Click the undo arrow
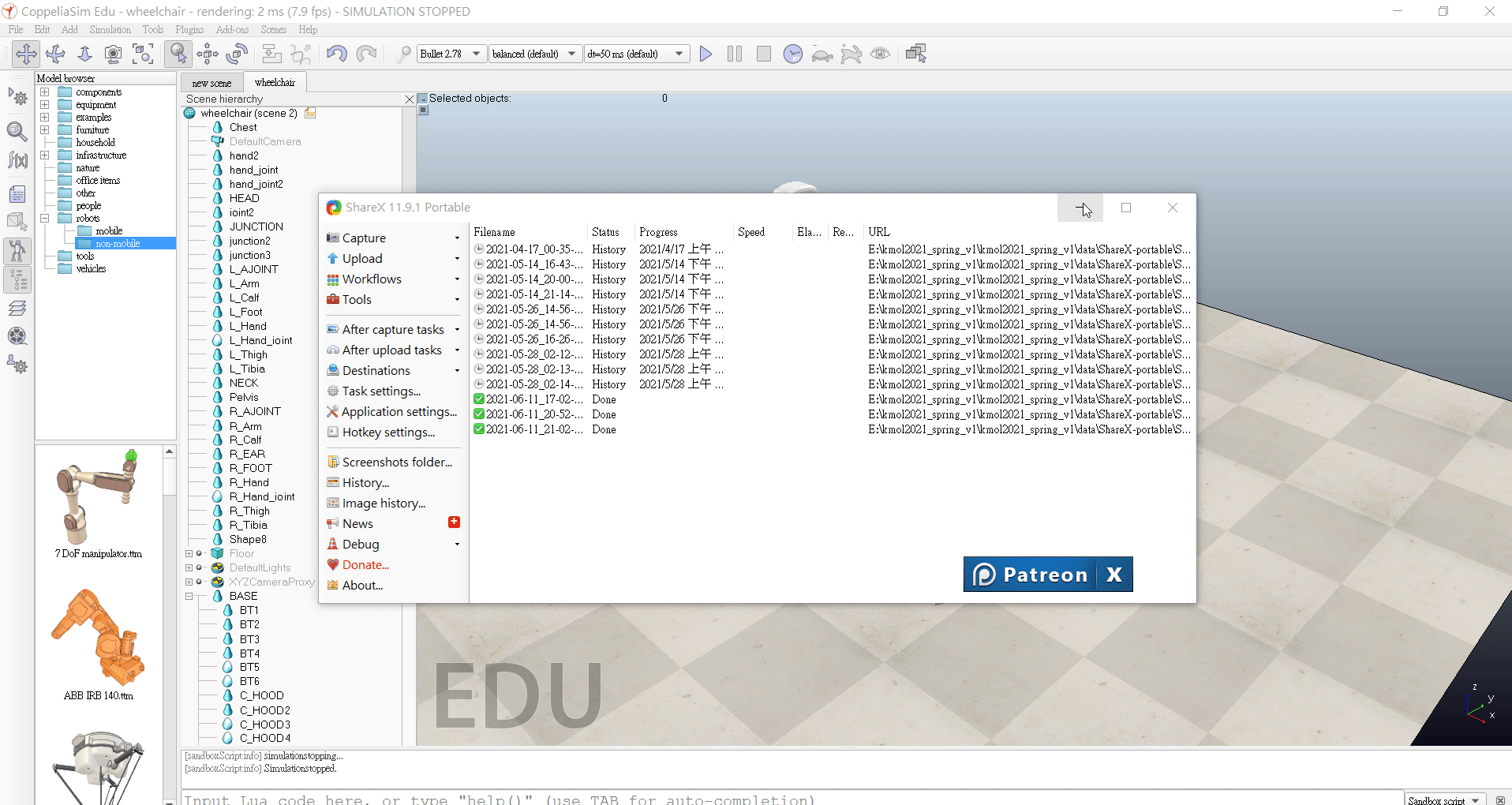 pyautogui.click(x=337, y=54)
